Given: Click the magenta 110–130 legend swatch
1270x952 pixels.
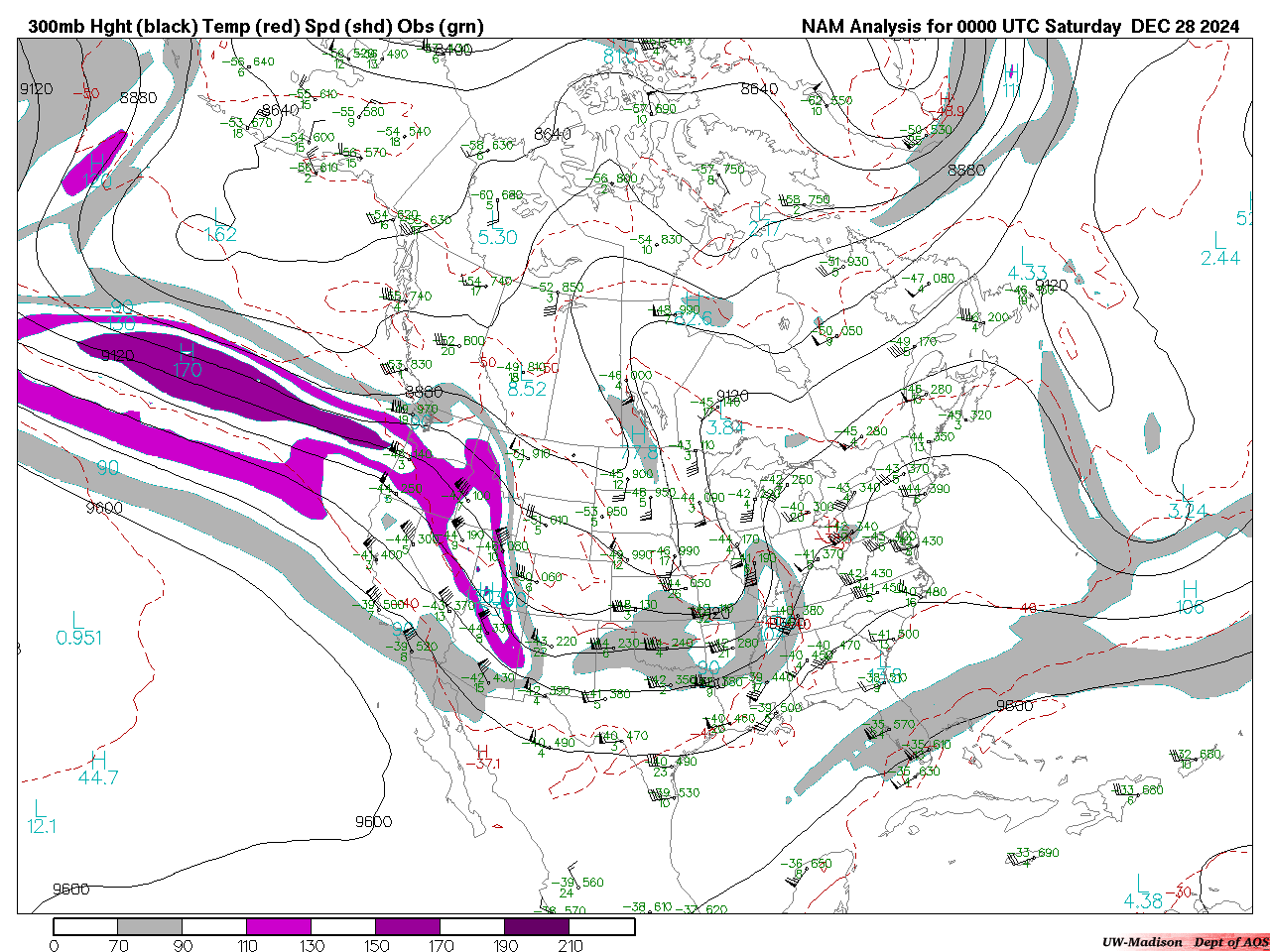Looking at the screenshot, I should [x=279, y=926].
